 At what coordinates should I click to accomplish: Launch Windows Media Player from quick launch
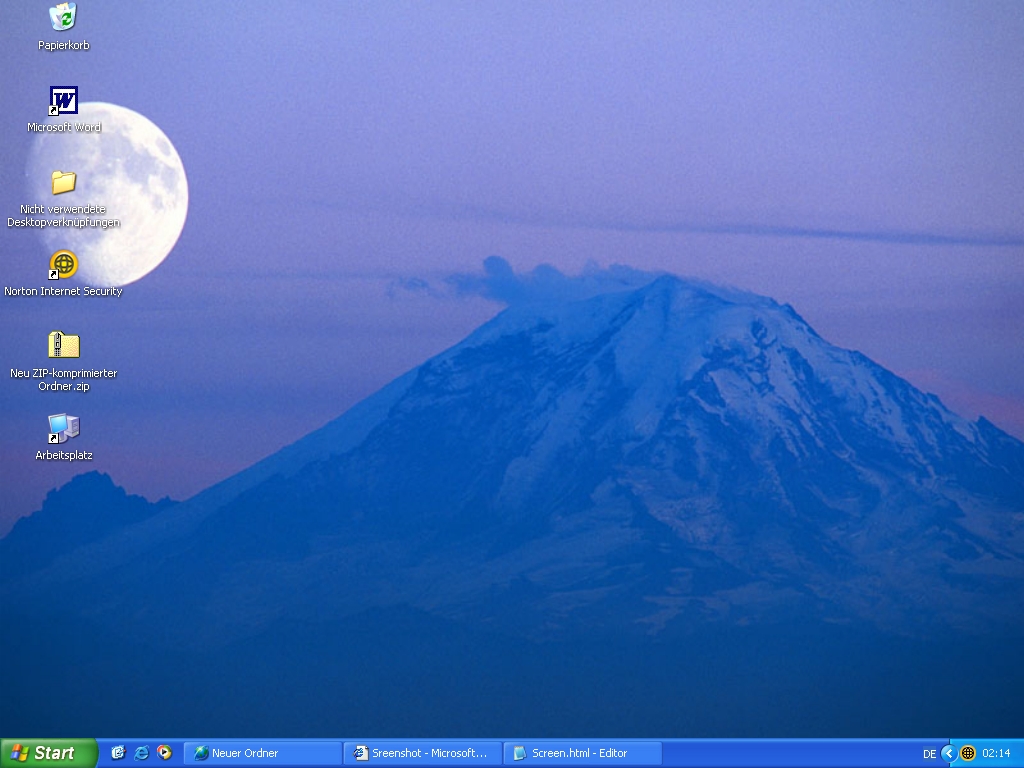(165, 753)
